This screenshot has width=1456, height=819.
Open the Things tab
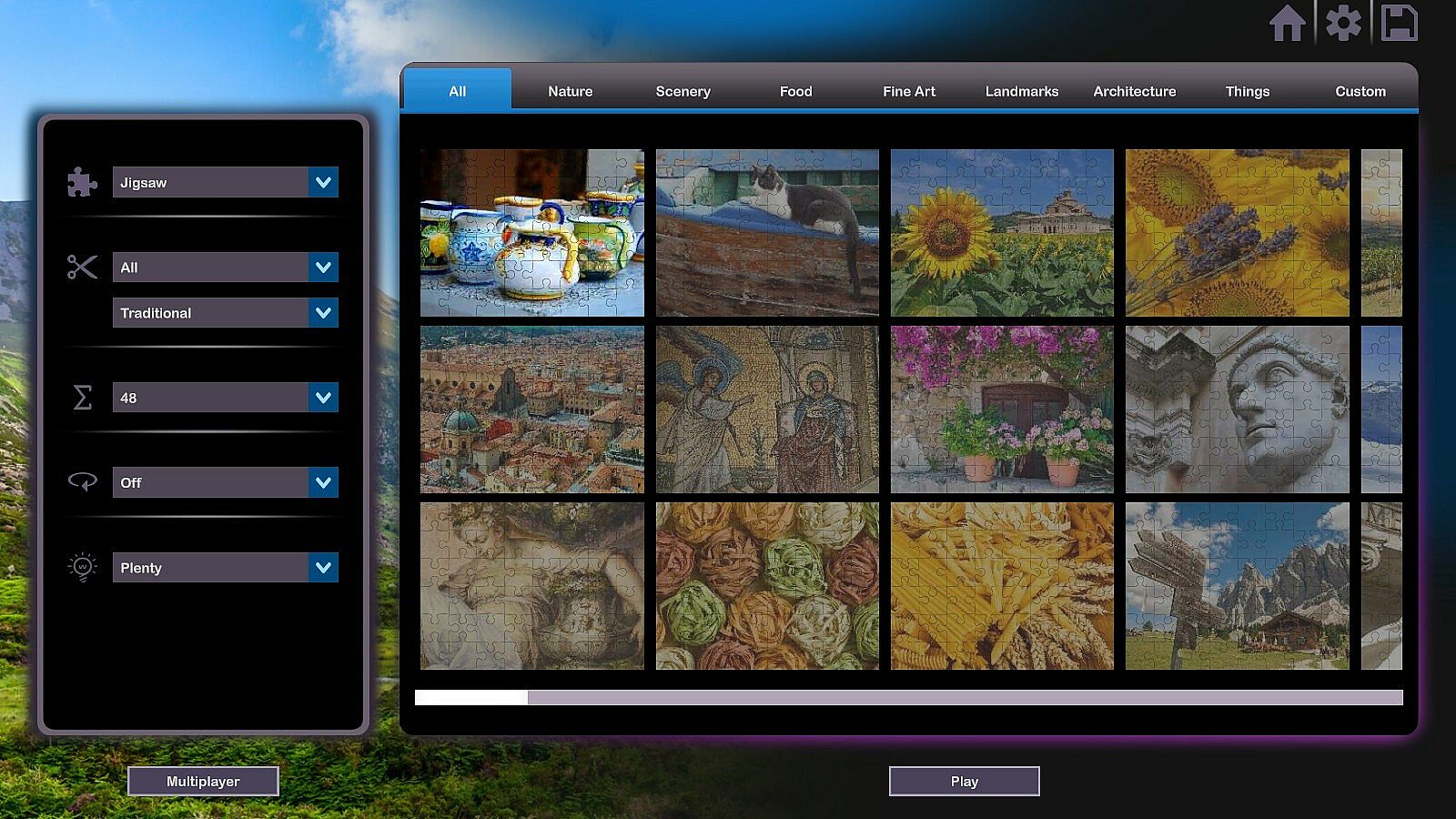[x=1248, y=91]
